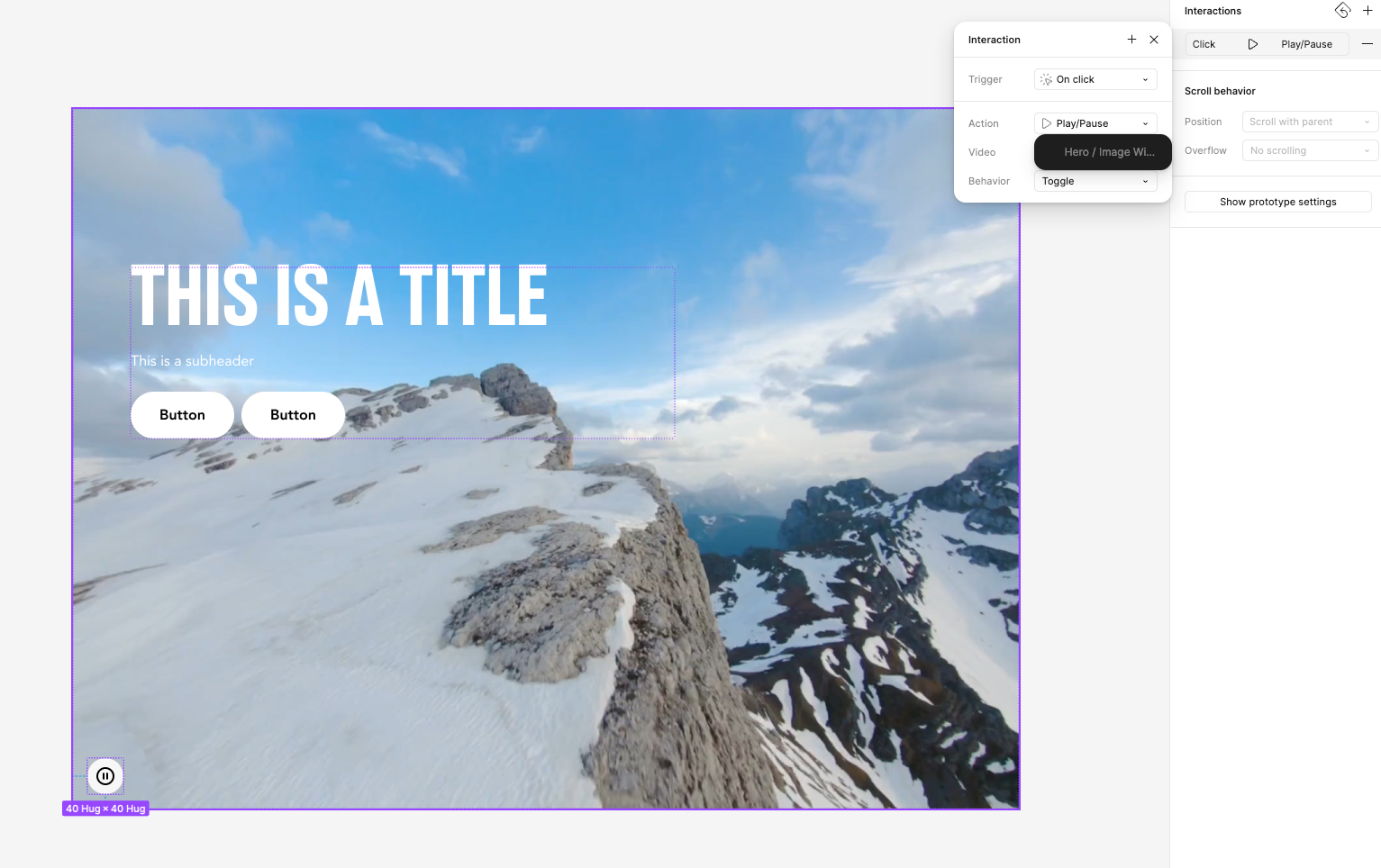1381x868 pixels.
Task: Click the Trigger label
Action: (985, 79)
